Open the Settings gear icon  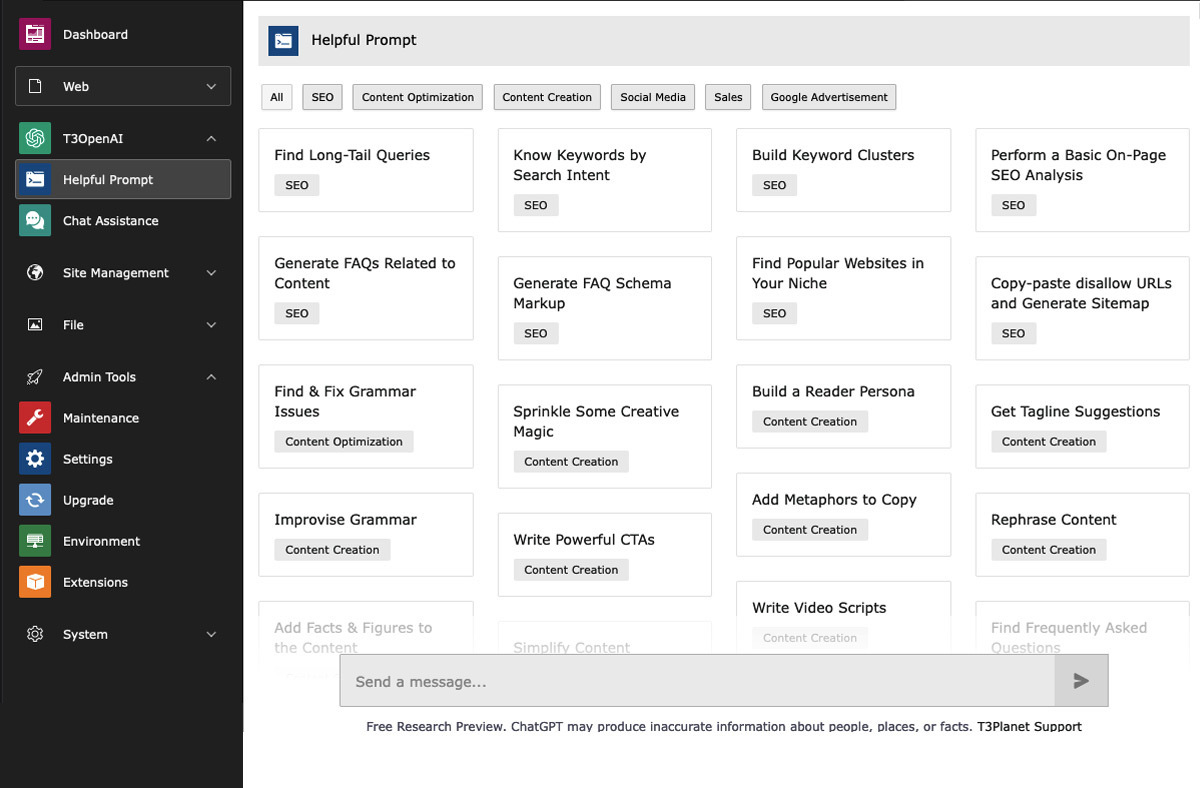(x=35, y=459)
